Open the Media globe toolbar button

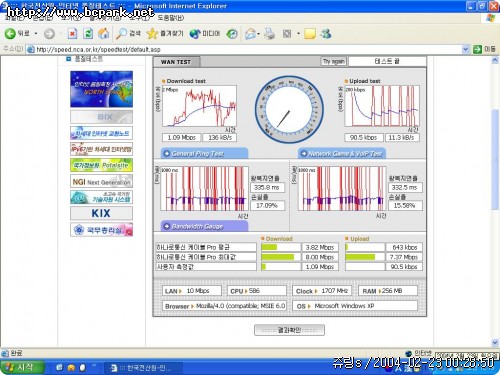205,33
